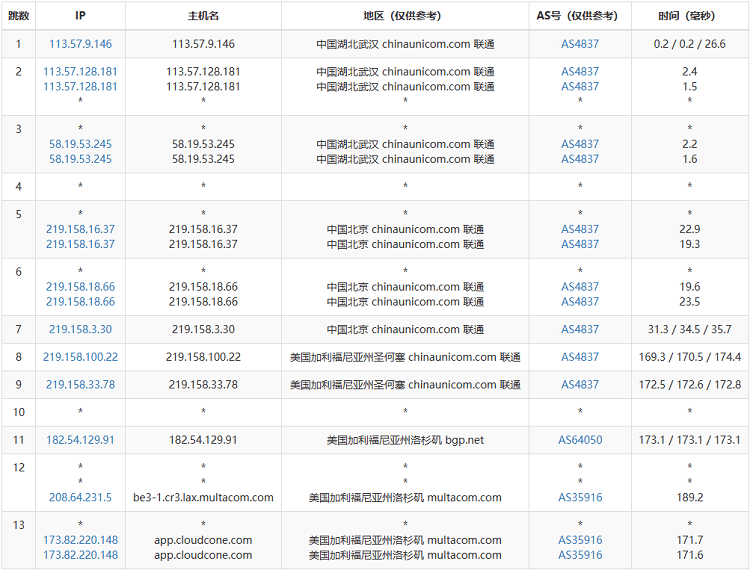
Task: Click hop number 4 cell
Action: click(x=19, y=187)
